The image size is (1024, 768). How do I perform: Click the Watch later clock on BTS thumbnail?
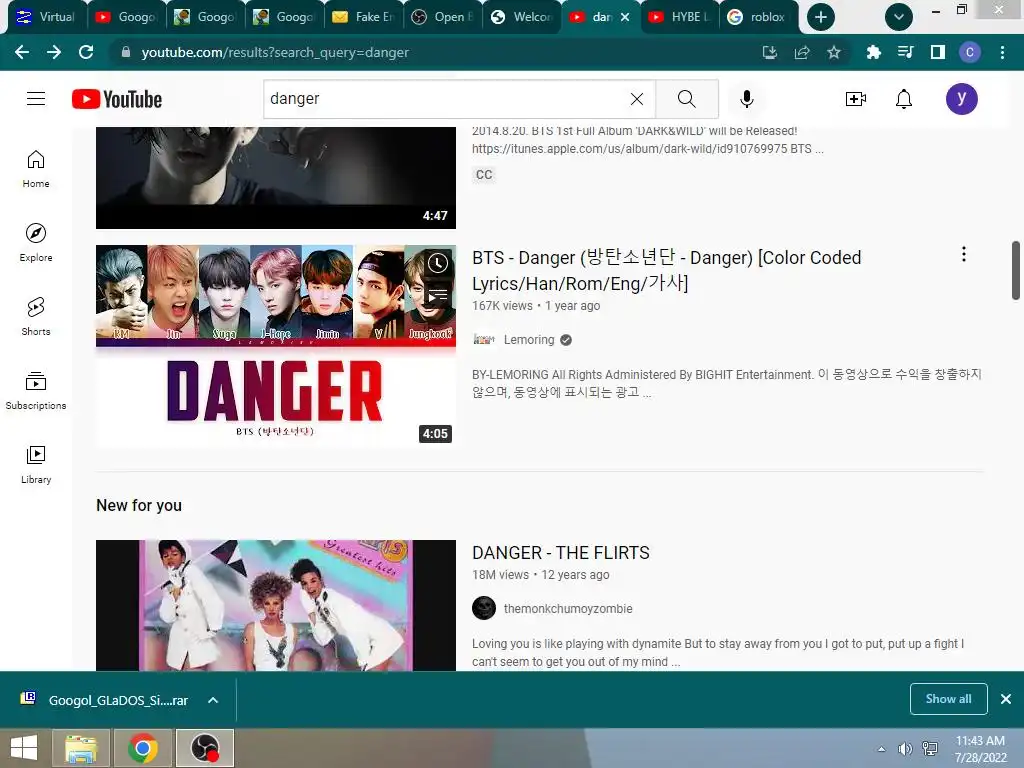(x=437, y=263)
